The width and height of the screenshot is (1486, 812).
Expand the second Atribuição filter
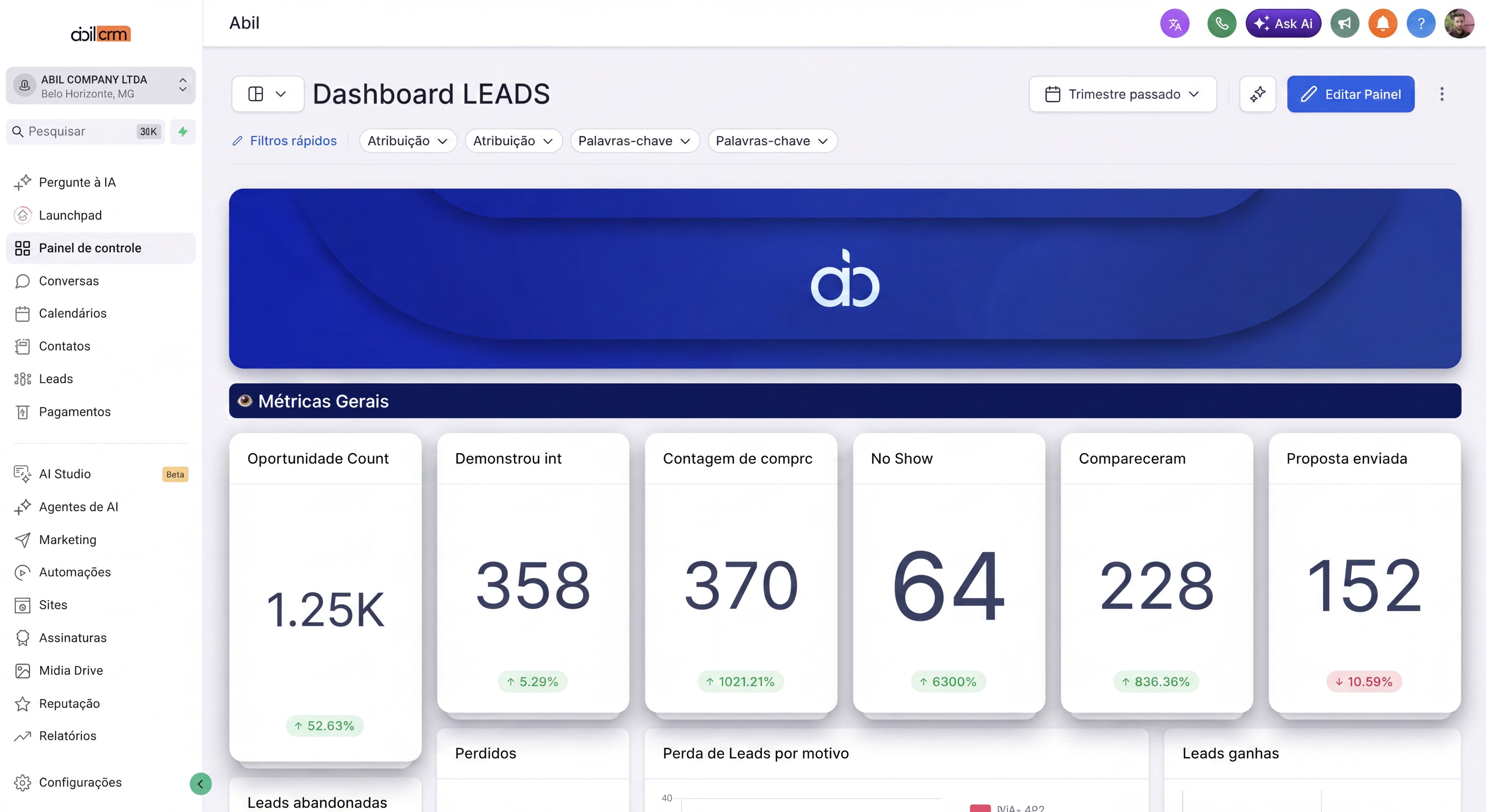coord(513,141)
